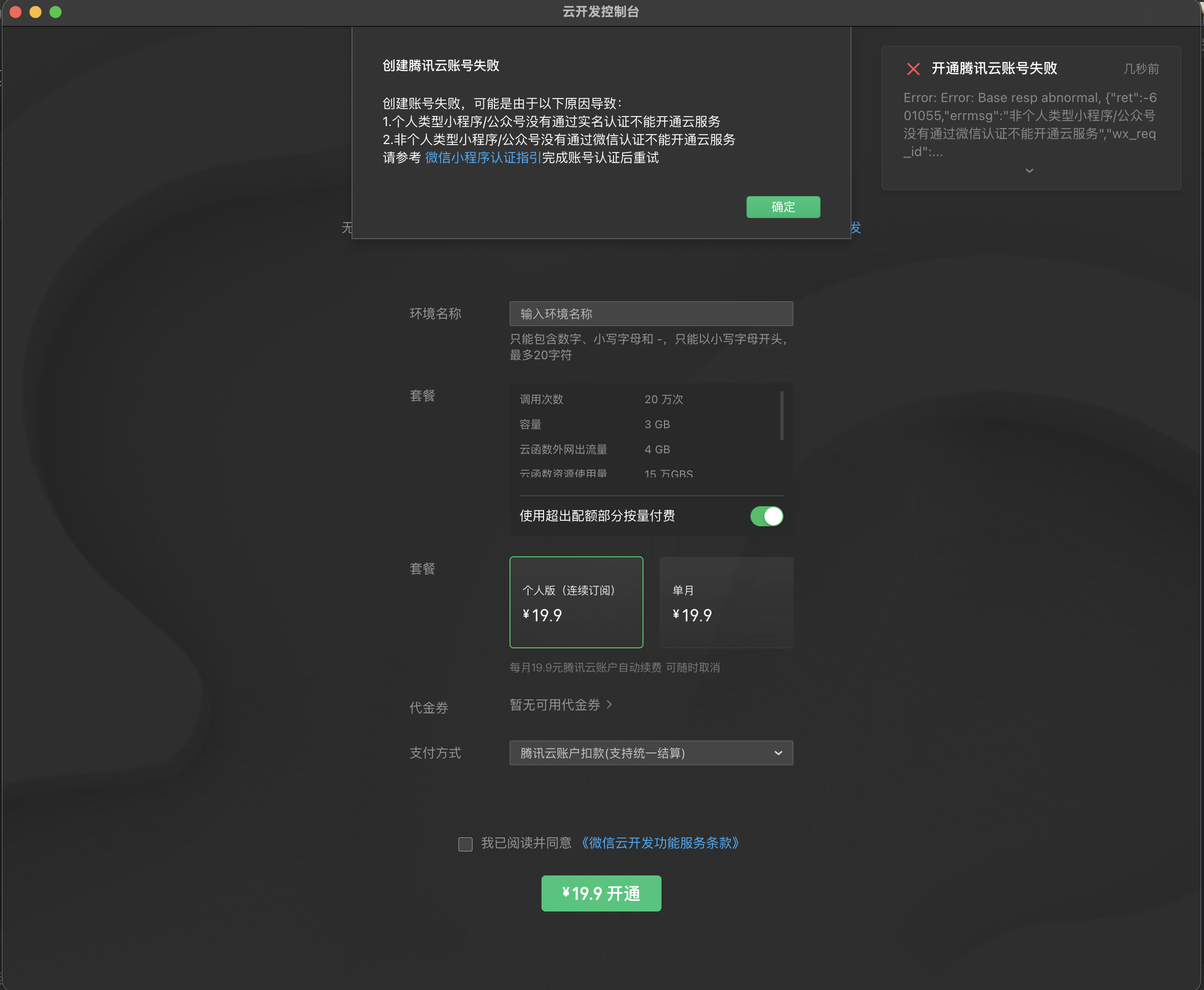Select 个人版（连续订阅）plan card
This screenshot has width=1204, height=990.
[576, 602]
